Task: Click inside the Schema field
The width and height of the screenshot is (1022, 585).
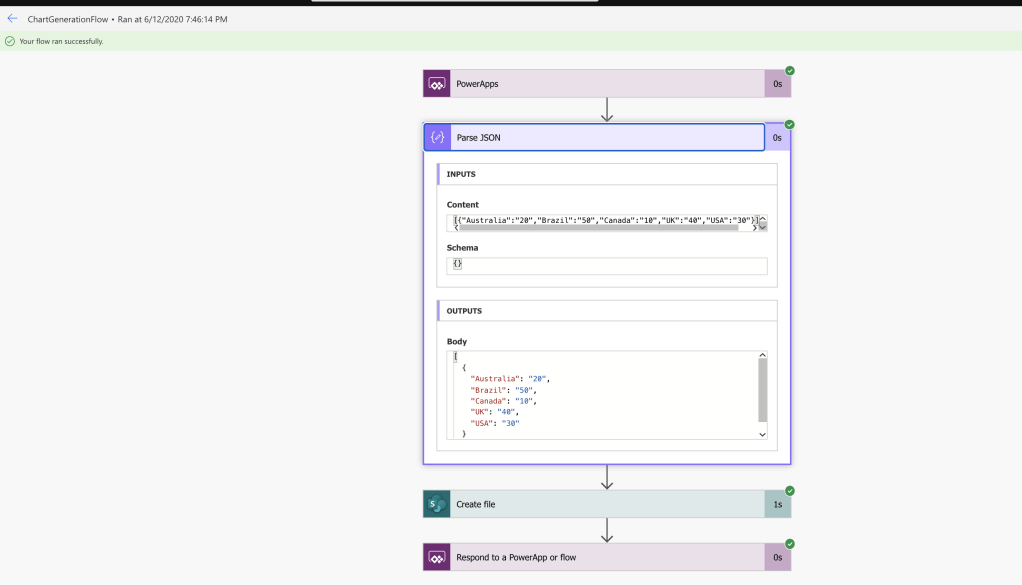Action: tap(606, 265)
